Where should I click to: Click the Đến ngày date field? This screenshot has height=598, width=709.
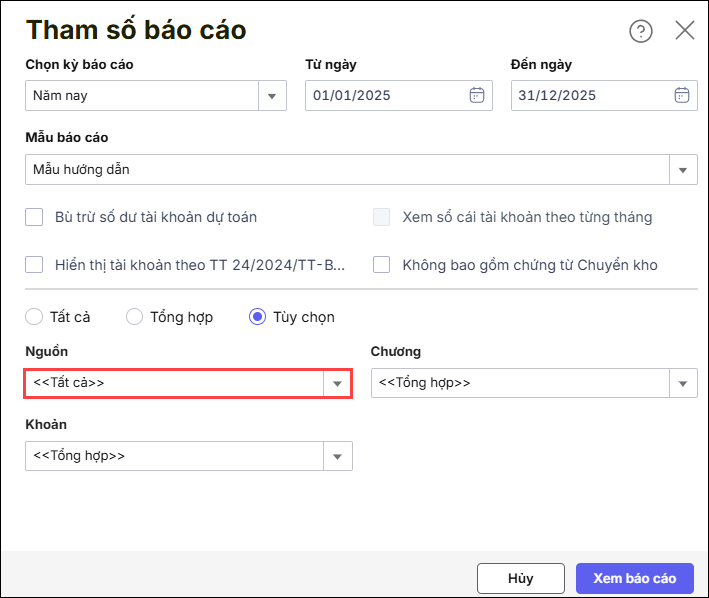point(590,96)
